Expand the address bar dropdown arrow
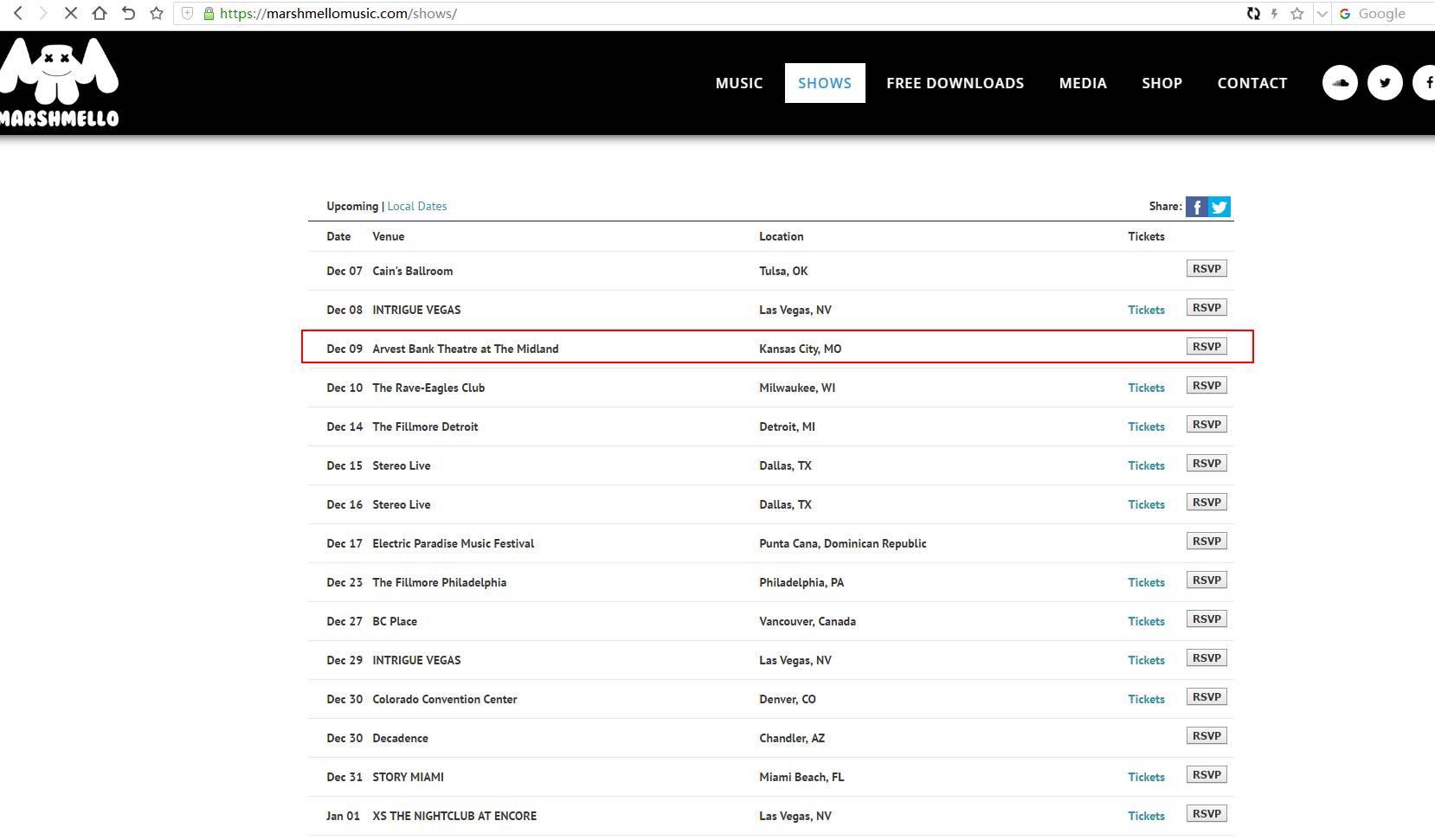Viewport: 1435px width, 840px height. pyautogui.click(x=1322, y=13)
